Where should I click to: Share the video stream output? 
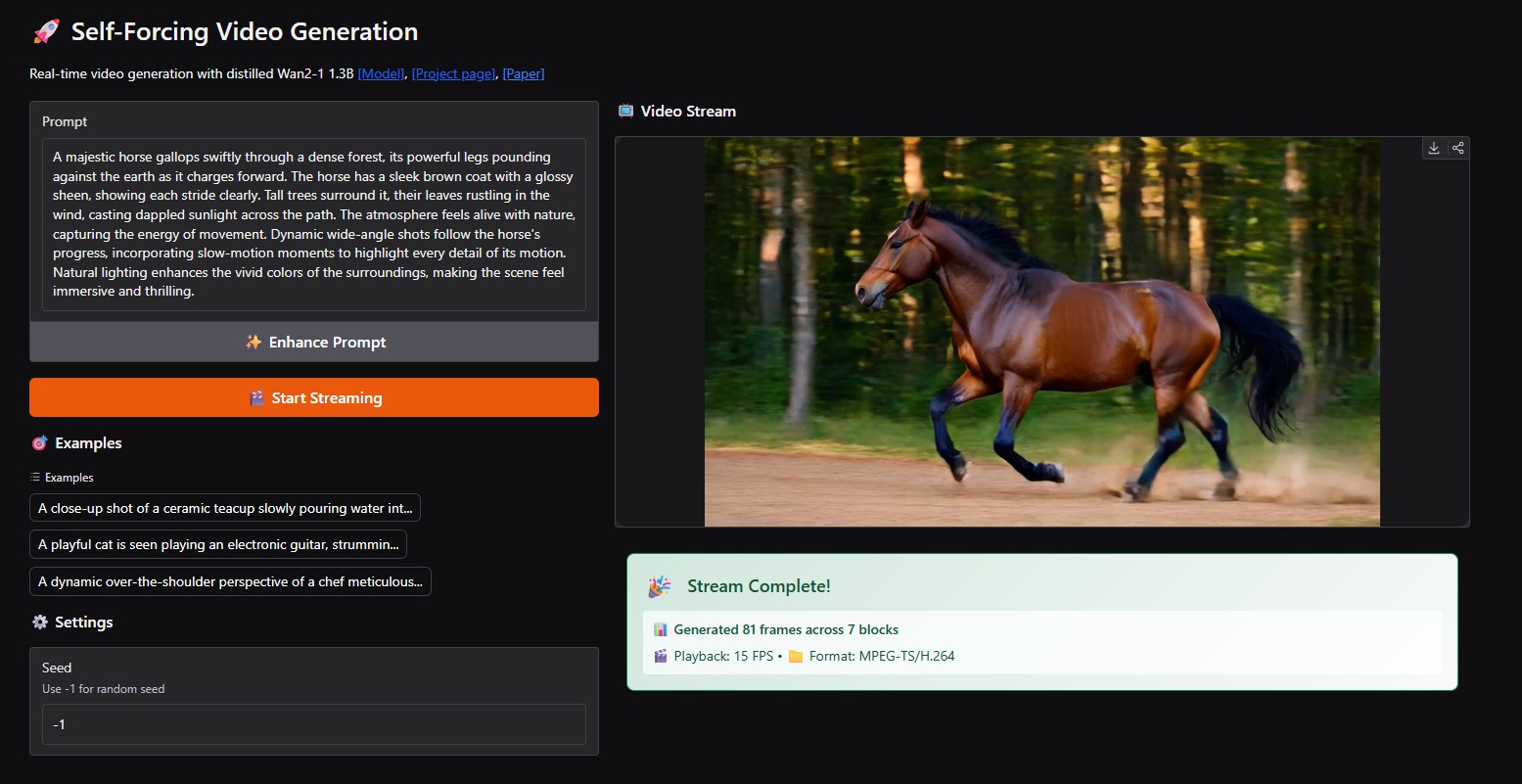coord(1457,148)
